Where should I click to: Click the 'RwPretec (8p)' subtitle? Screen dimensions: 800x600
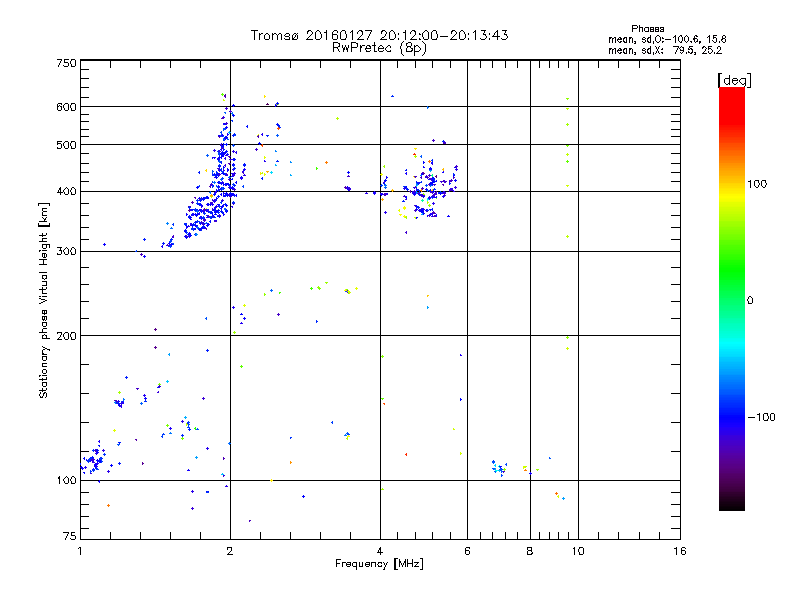coord(379,48)
